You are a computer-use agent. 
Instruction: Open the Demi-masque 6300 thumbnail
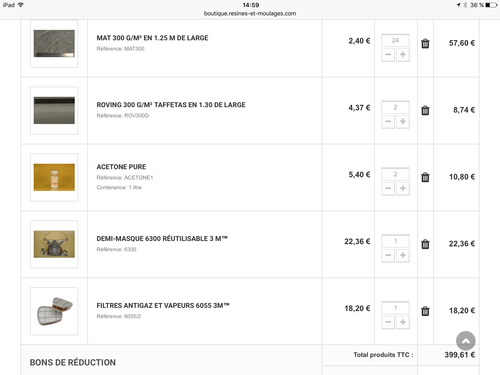tap(54, 244)
